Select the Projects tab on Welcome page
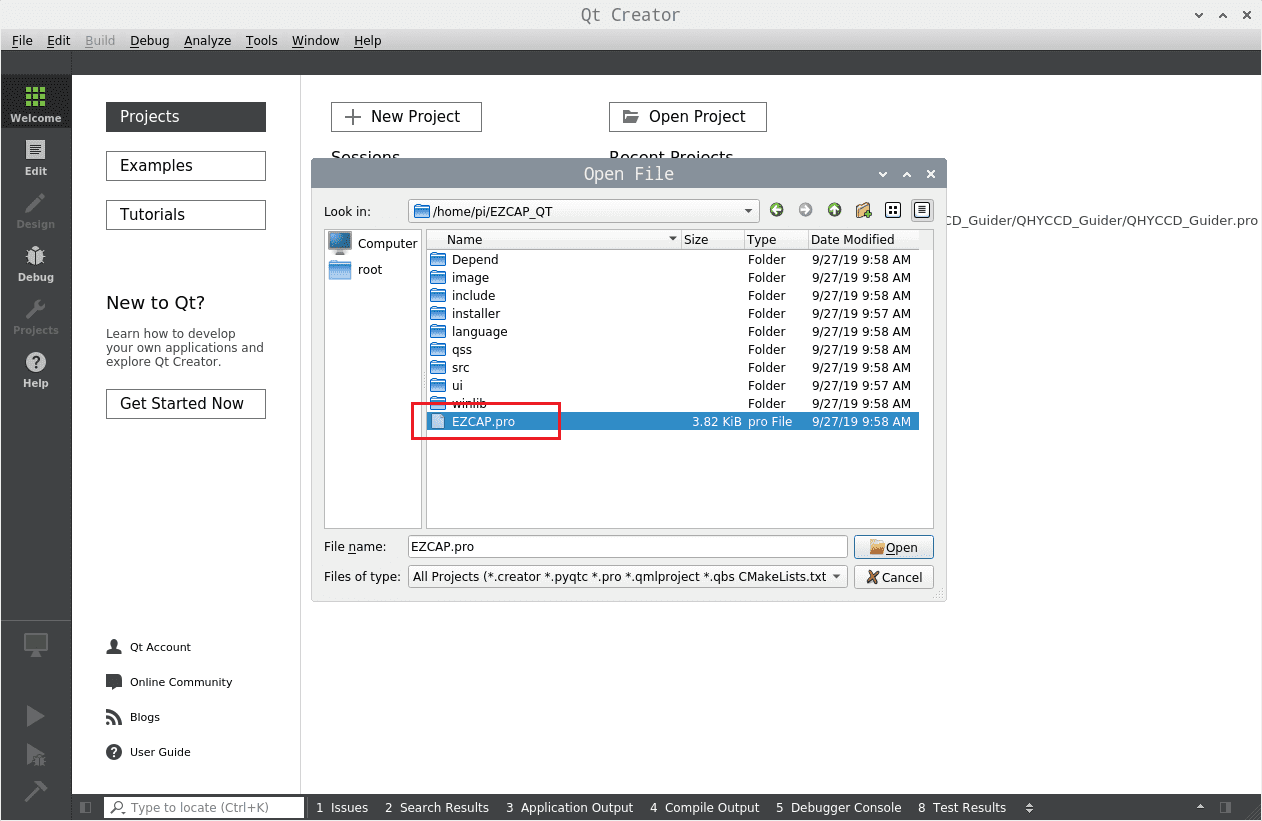This screenshot has width=1262, height=821. [x=186, y=117]
